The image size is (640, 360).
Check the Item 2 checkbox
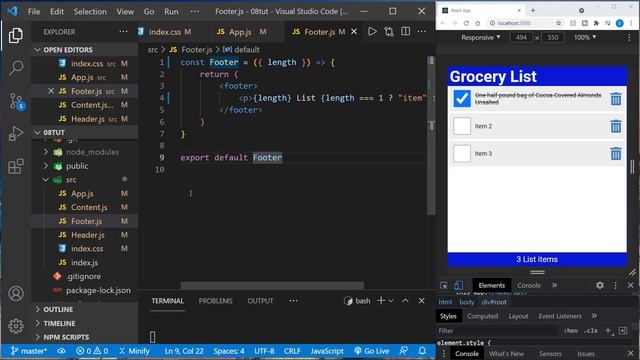(462, 126)
